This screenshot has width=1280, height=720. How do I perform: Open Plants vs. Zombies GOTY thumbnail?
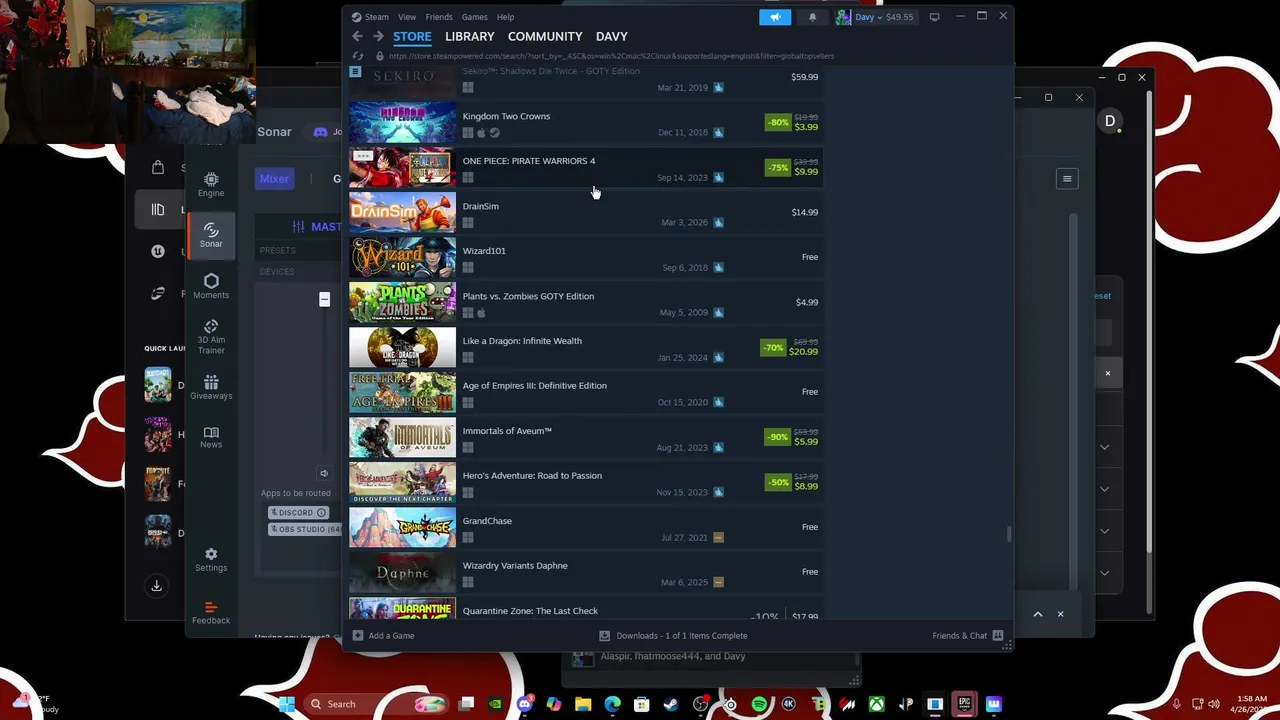402,303
